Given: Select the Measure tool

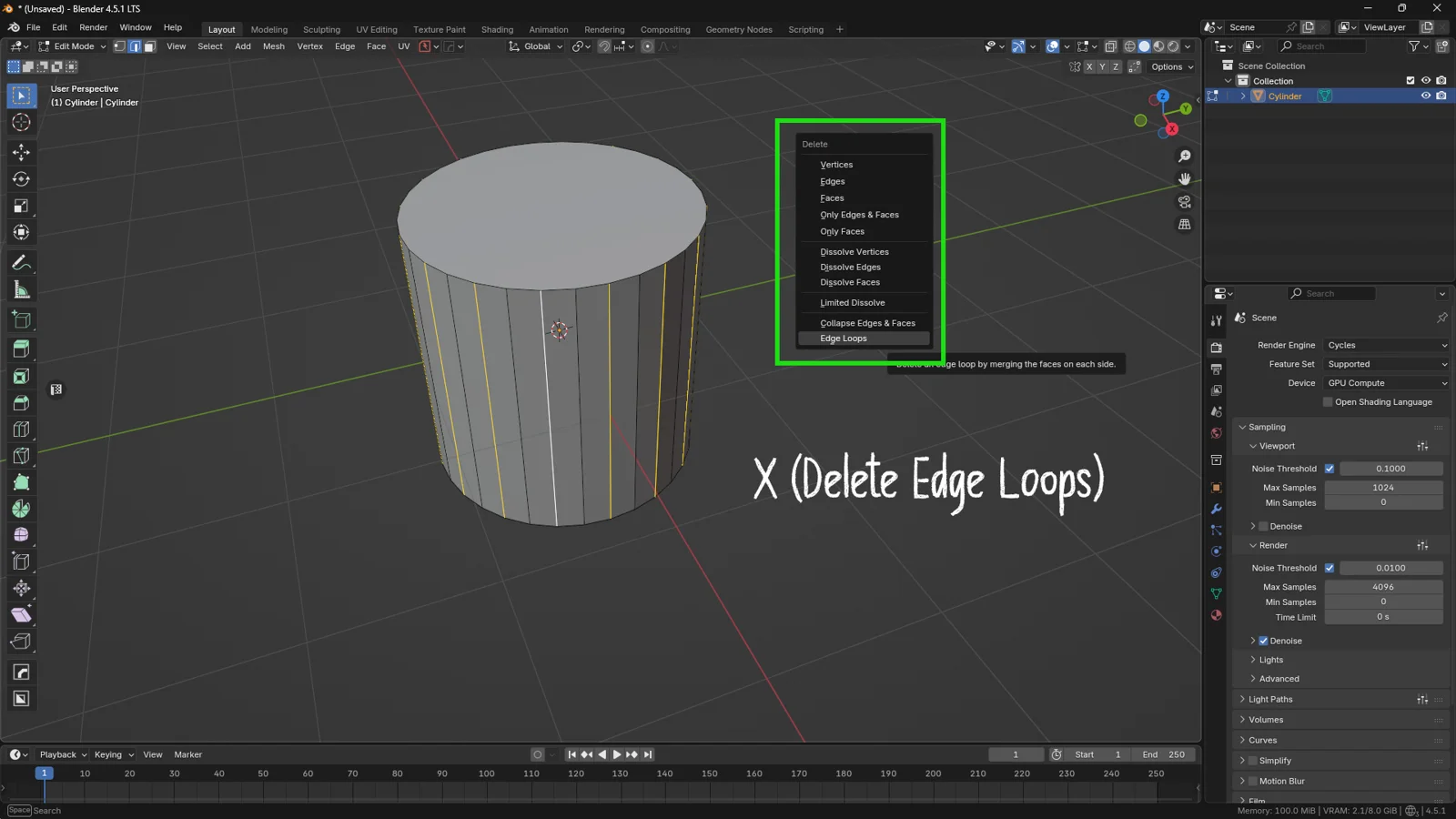Looking at the screenshot, I should (21, 290).
